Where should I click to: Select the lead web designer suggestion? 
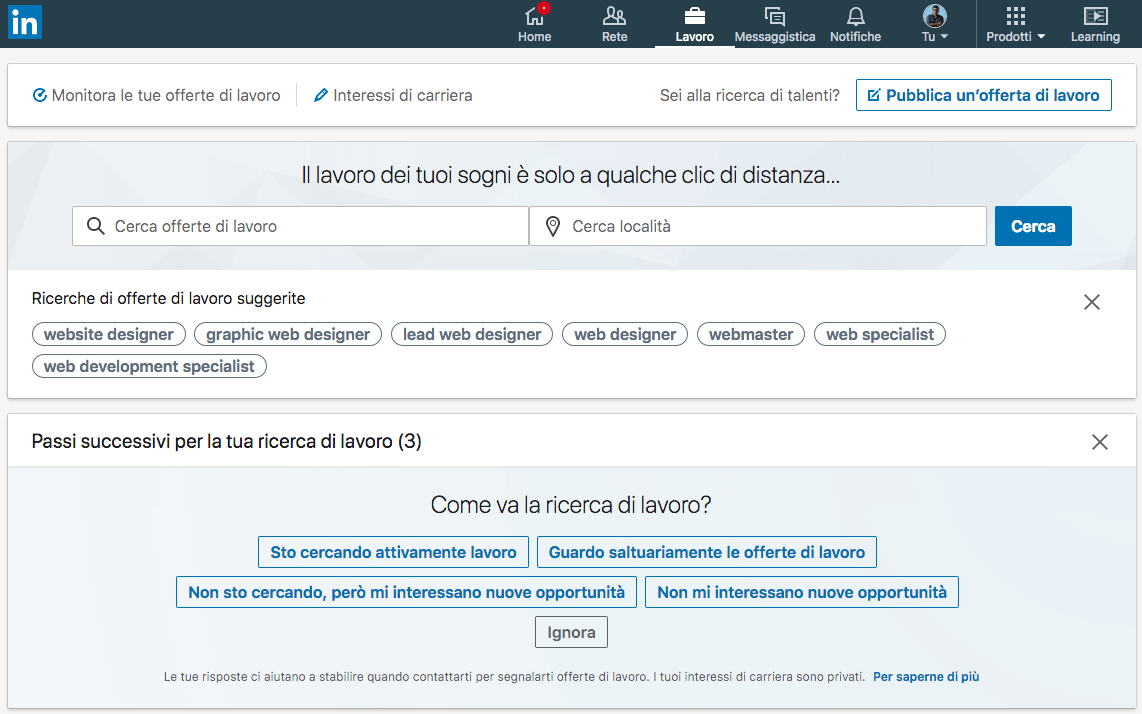point(472,334)
